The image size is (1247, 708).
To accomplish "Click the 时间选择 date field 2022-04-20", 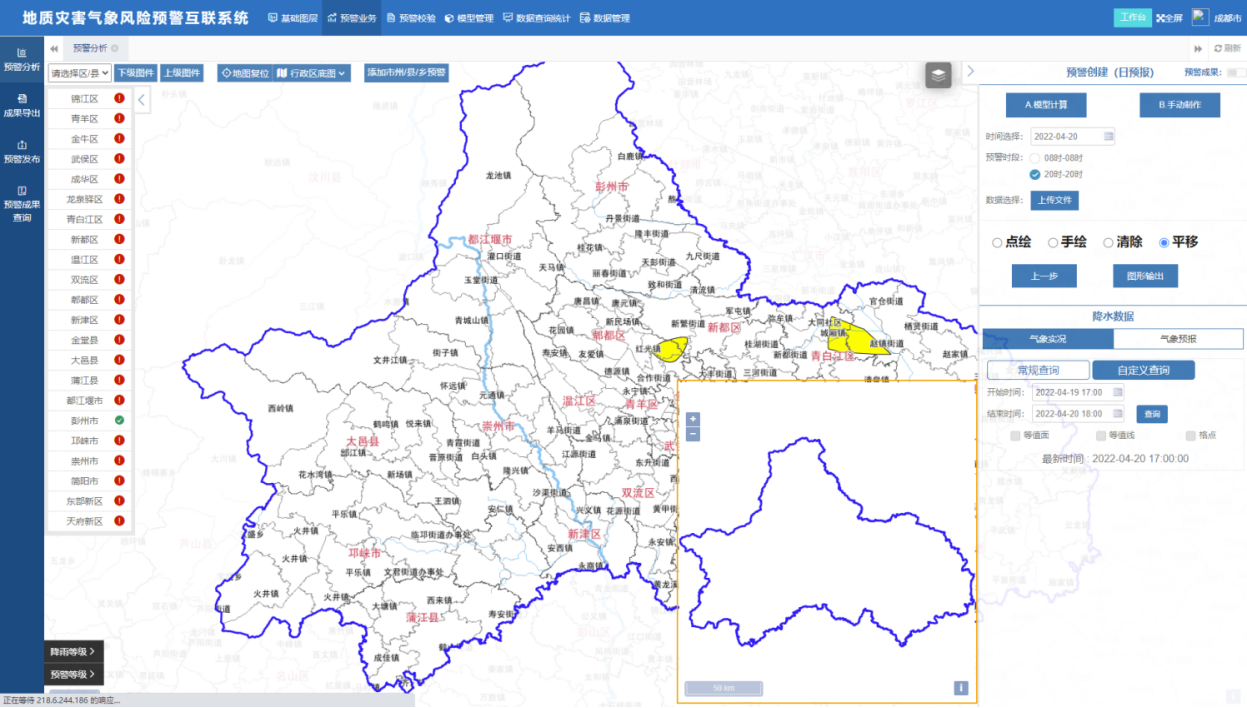I will point(1073,136).
